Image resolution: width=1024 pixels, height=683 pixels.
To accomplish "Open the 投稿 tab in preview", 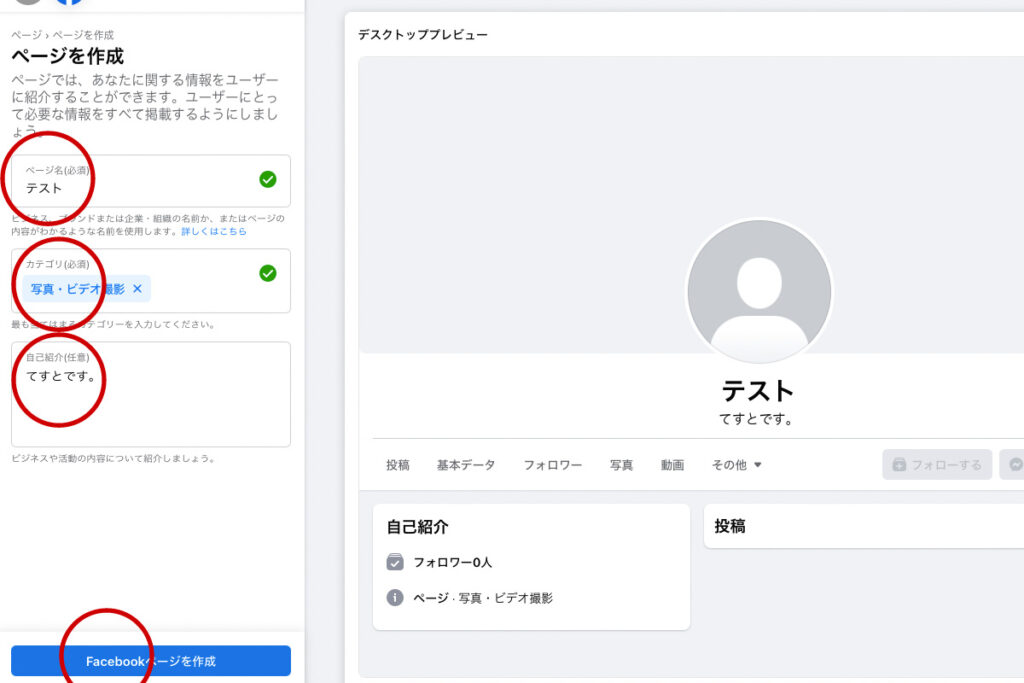I will (398, 465).
